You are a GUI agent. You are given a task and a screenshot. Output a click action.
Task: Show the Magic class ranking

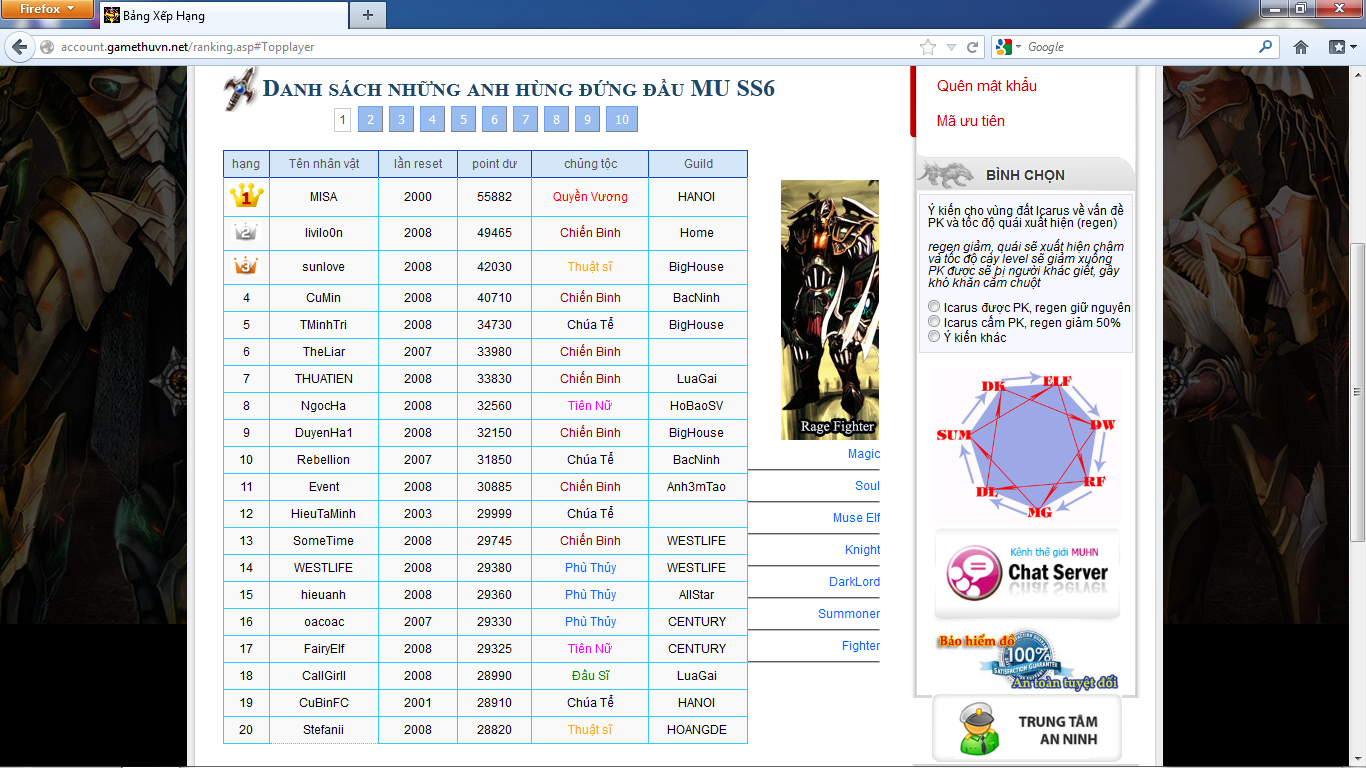[864, 454]
